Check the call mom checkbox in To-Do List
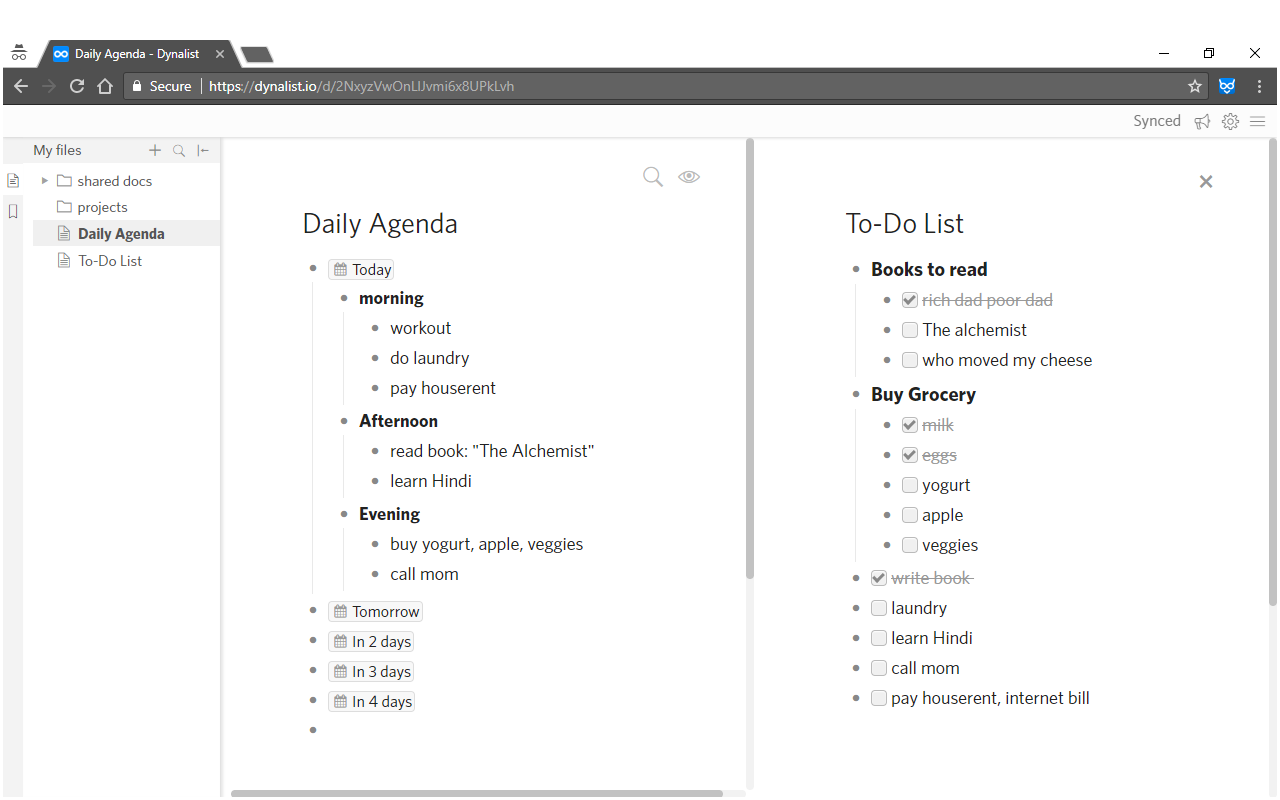Viewport: 1280px width, 800px height. click(x=878, y=668)
